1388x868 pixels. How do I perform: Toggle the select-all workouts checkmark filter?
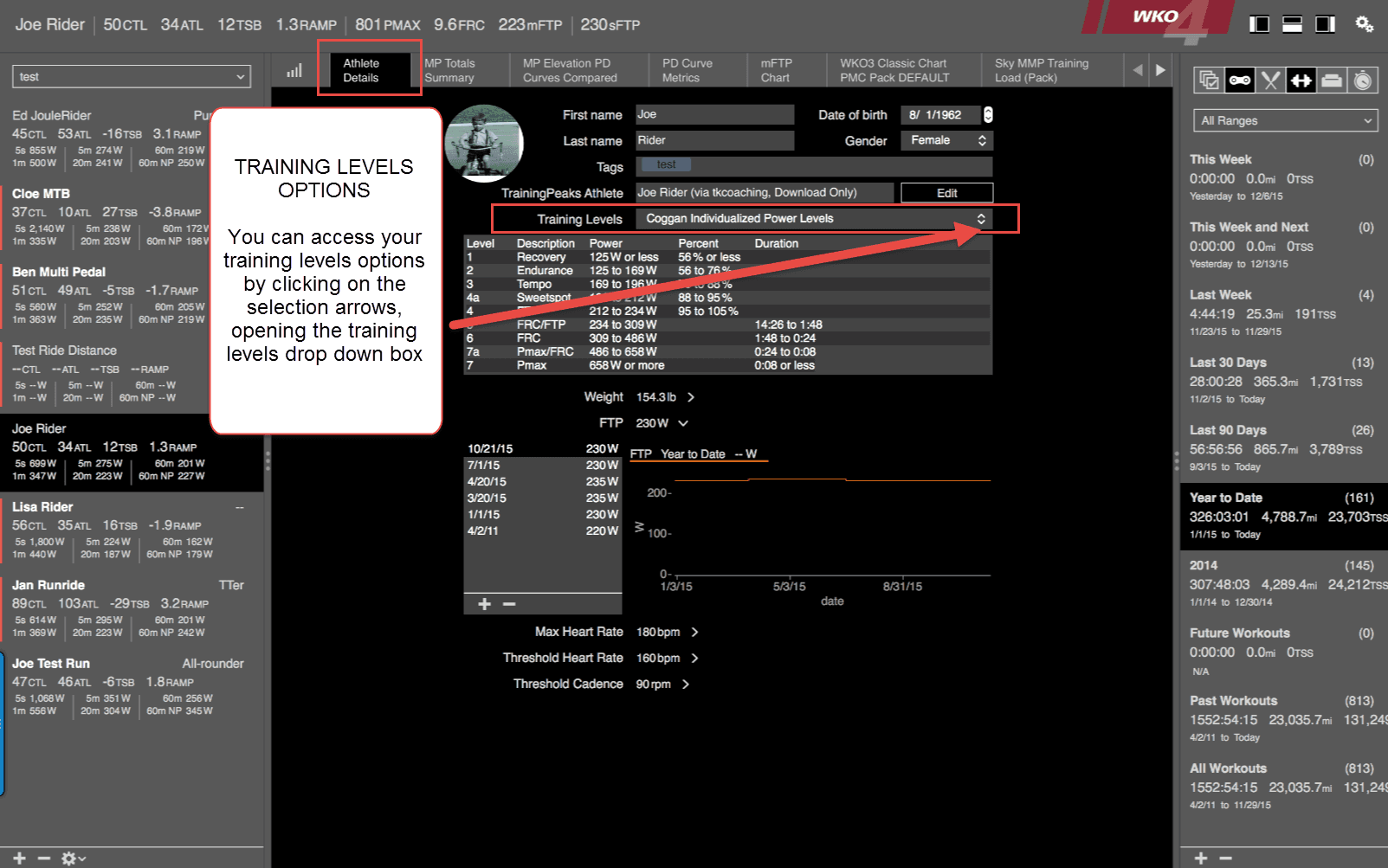(x=1210, y=80)
